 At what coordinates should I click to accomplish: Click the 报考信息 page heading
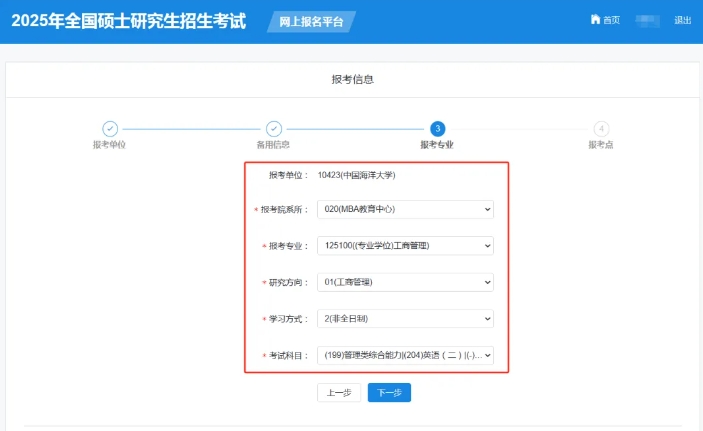[x=352, y=79]
